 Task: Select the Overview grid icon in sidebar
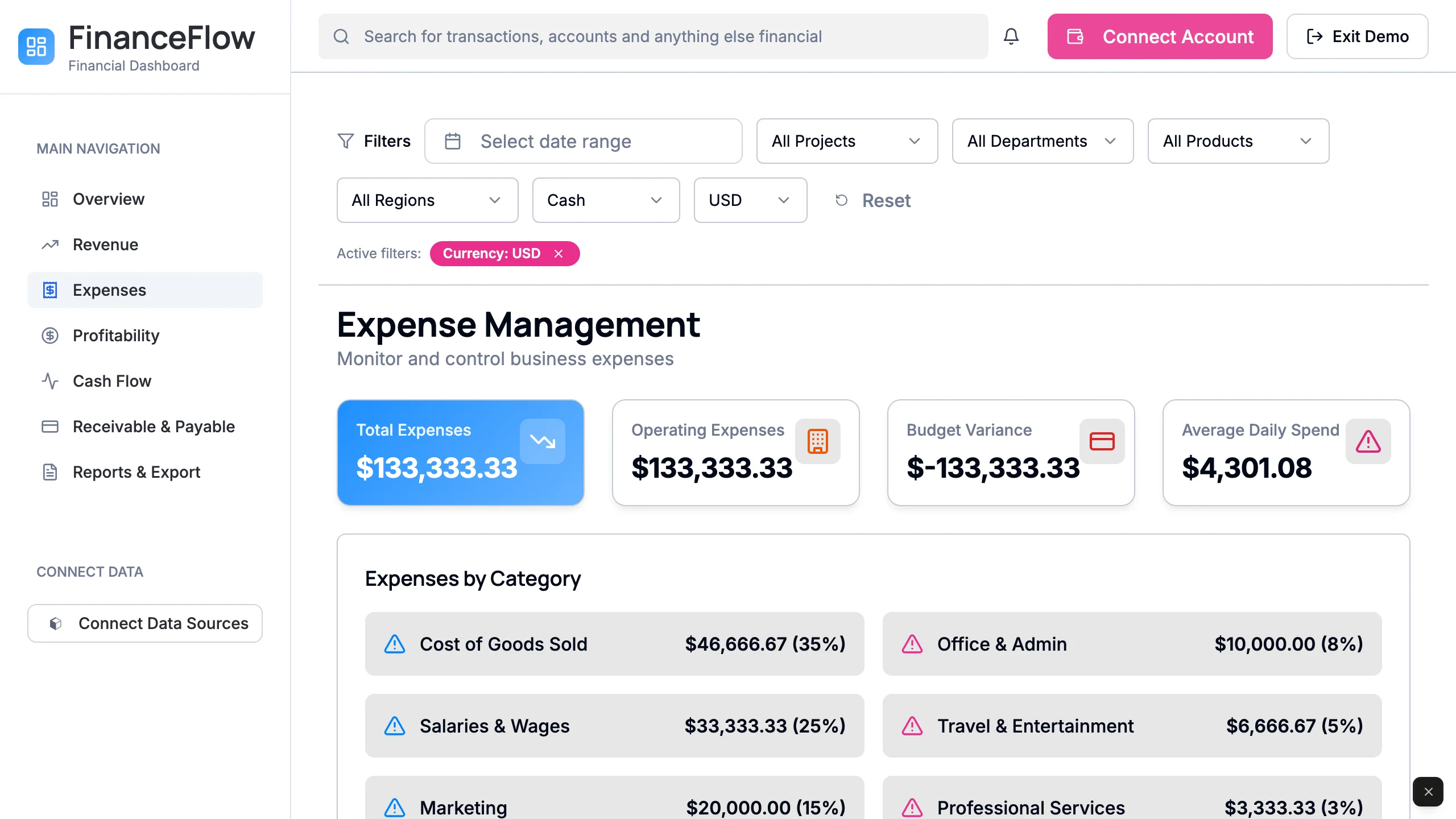50,199
